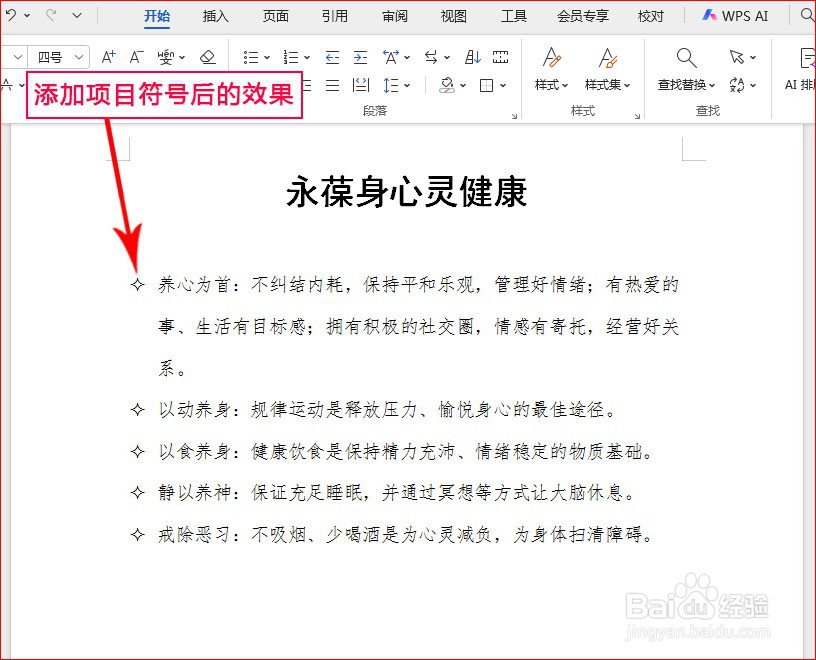
Task: Click the undo arrow
Action: pyautogui.click(x=10, y=15)
